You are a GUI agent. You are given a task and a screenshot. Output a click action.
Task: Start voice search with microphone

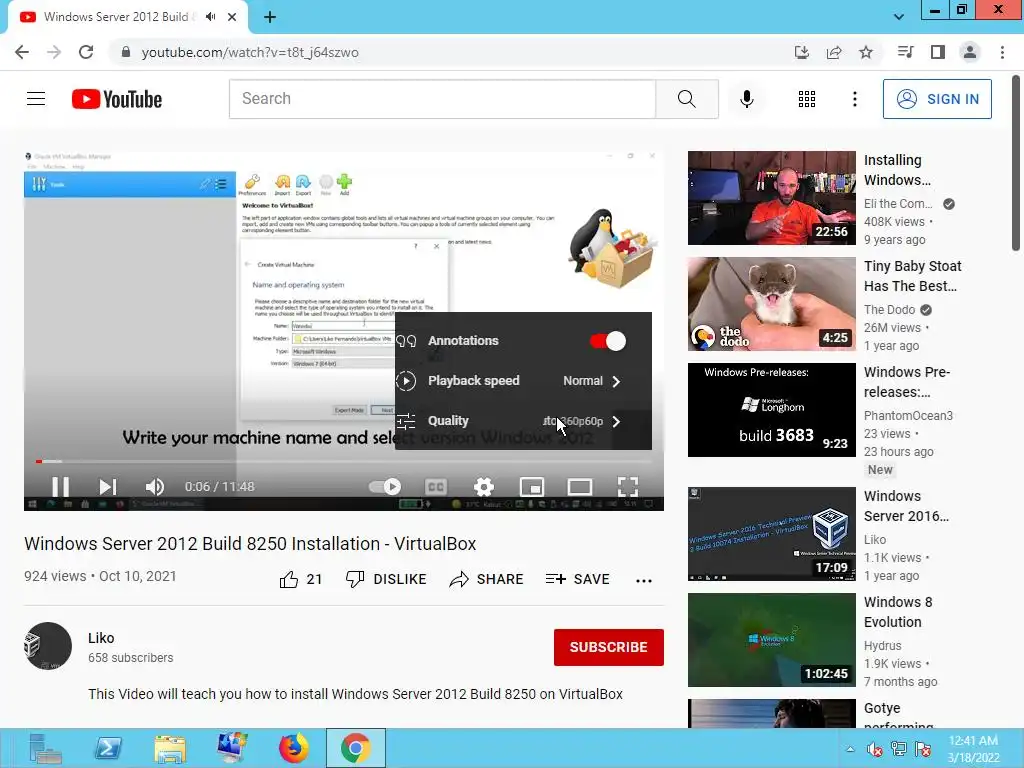(x=746, y=99)
